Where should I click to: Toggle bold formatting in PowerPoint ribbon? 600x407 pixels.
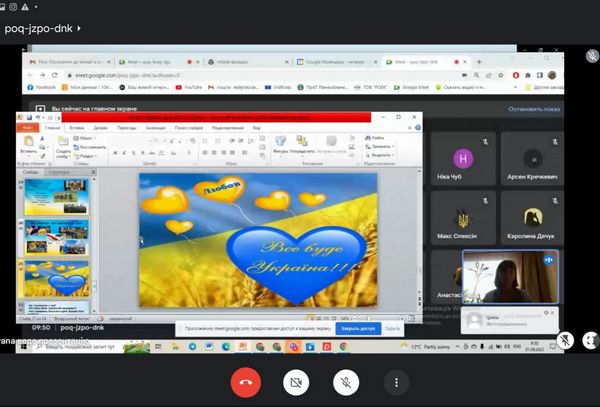tap(115, 153)
